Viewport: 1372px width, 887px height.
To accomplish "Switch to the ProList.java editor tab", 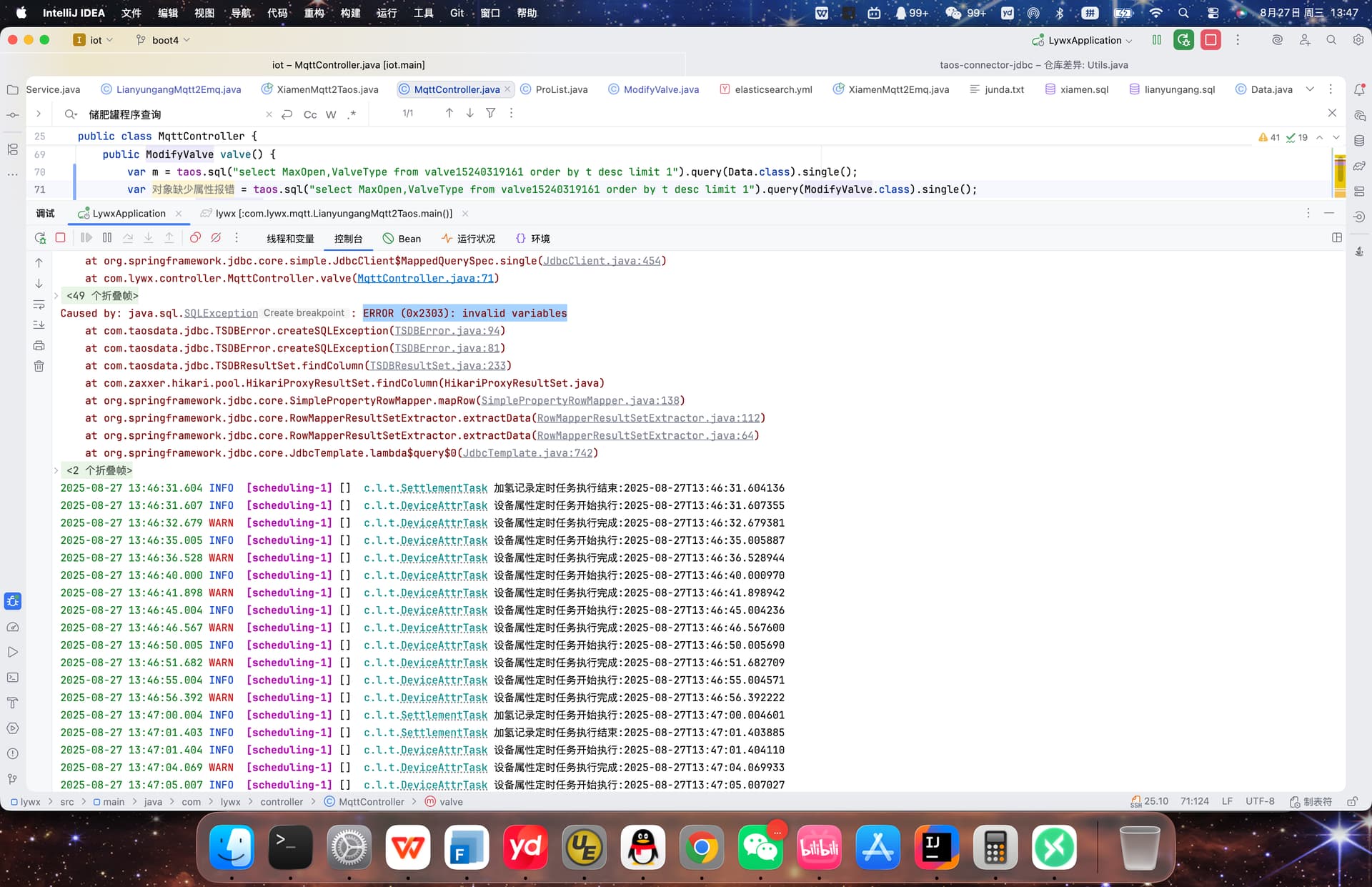I will point(561,89).
